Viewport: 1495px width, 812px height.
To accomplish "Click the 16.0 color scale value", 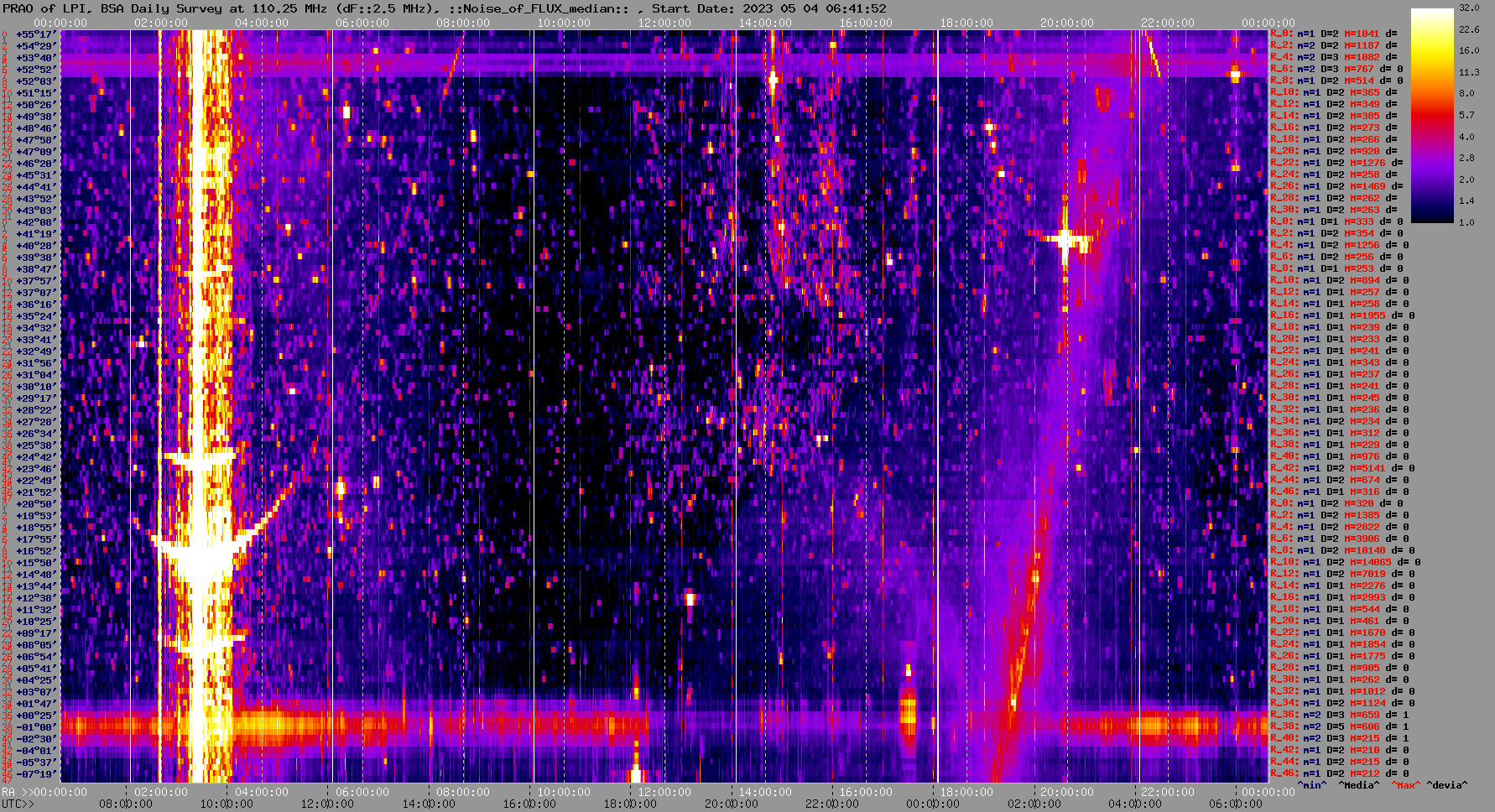I will tap(1469, 50).
